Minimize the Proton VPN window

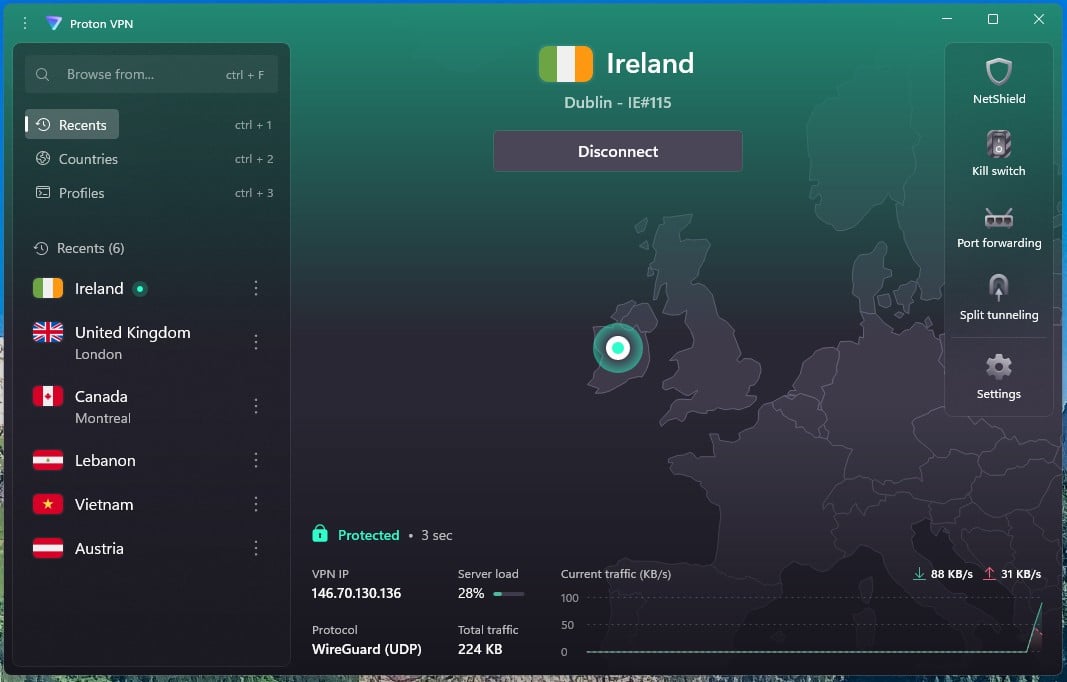[x=947, y=19]
